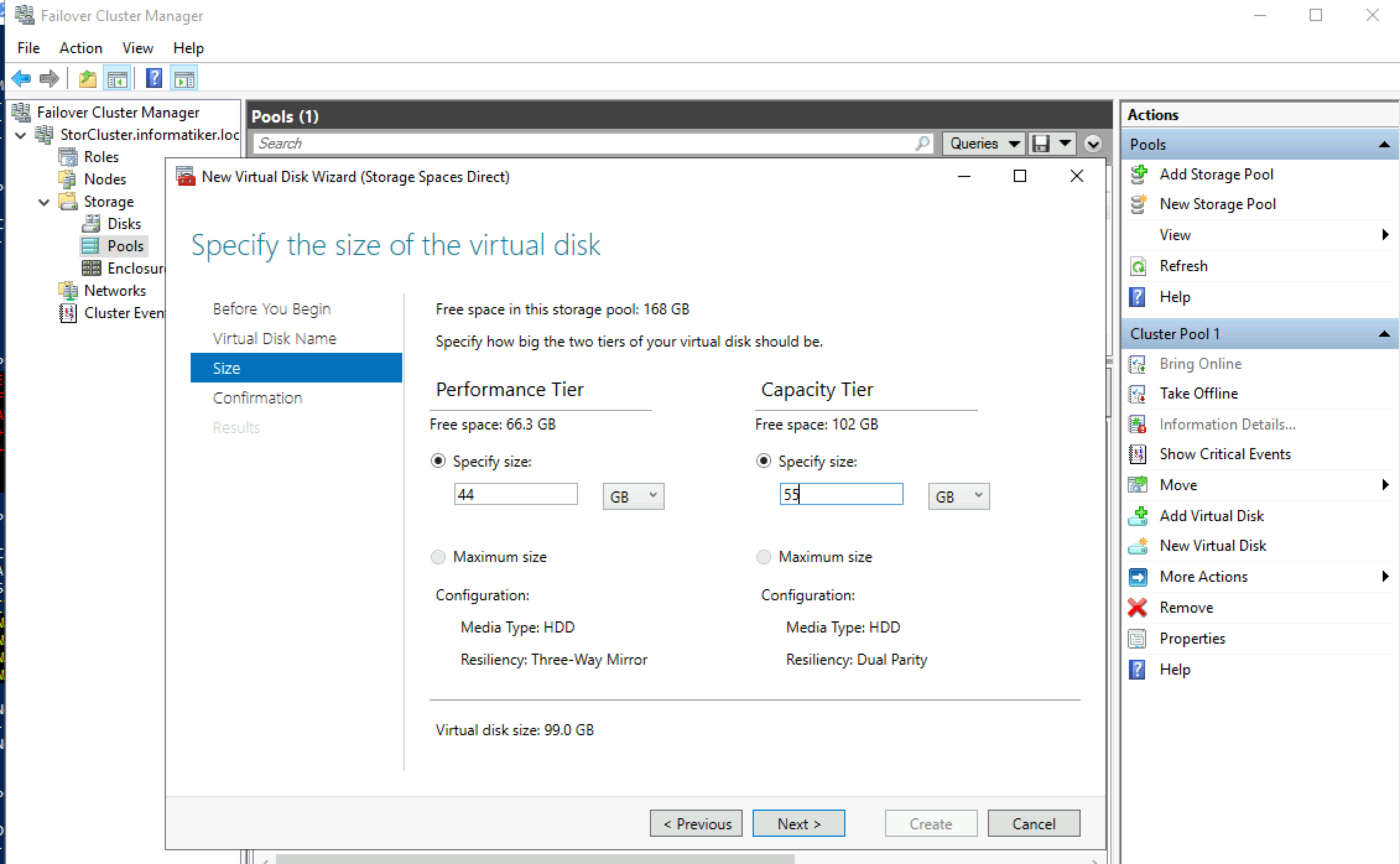
Task: Click Bring Online for Cluster Pool 1
Action: [1199, 363]
